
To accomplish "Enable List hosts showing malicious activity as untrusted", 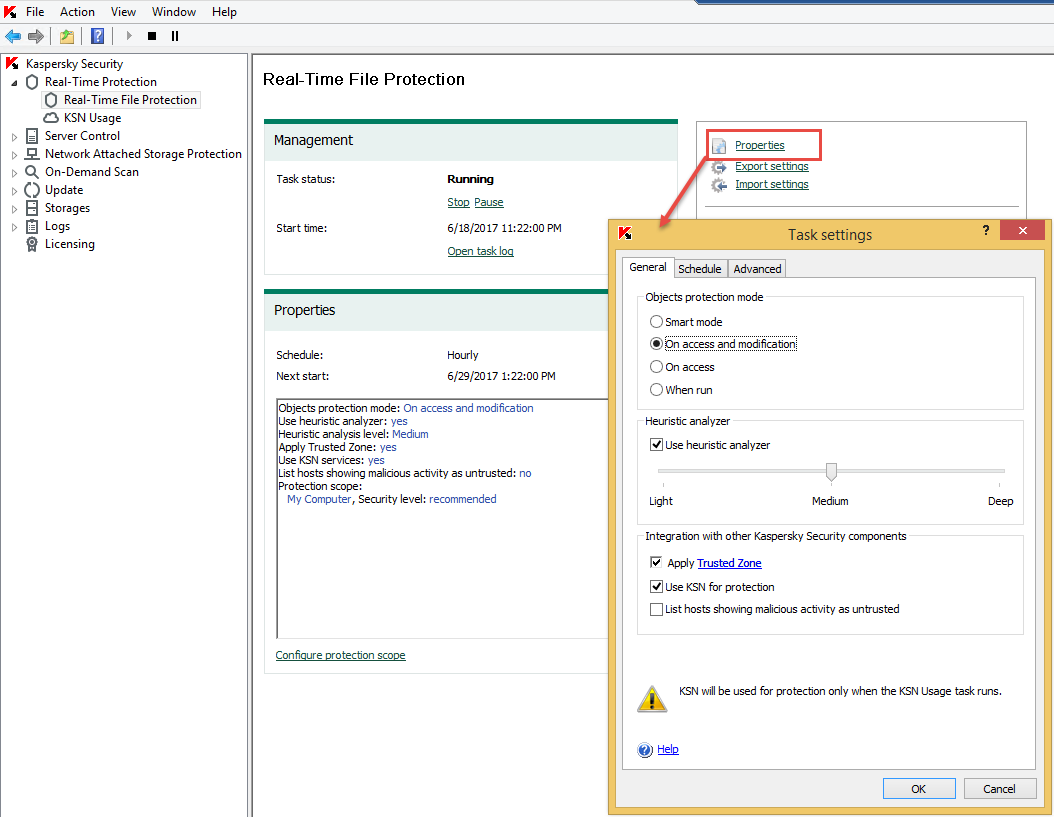I will (x=657, y=608).
